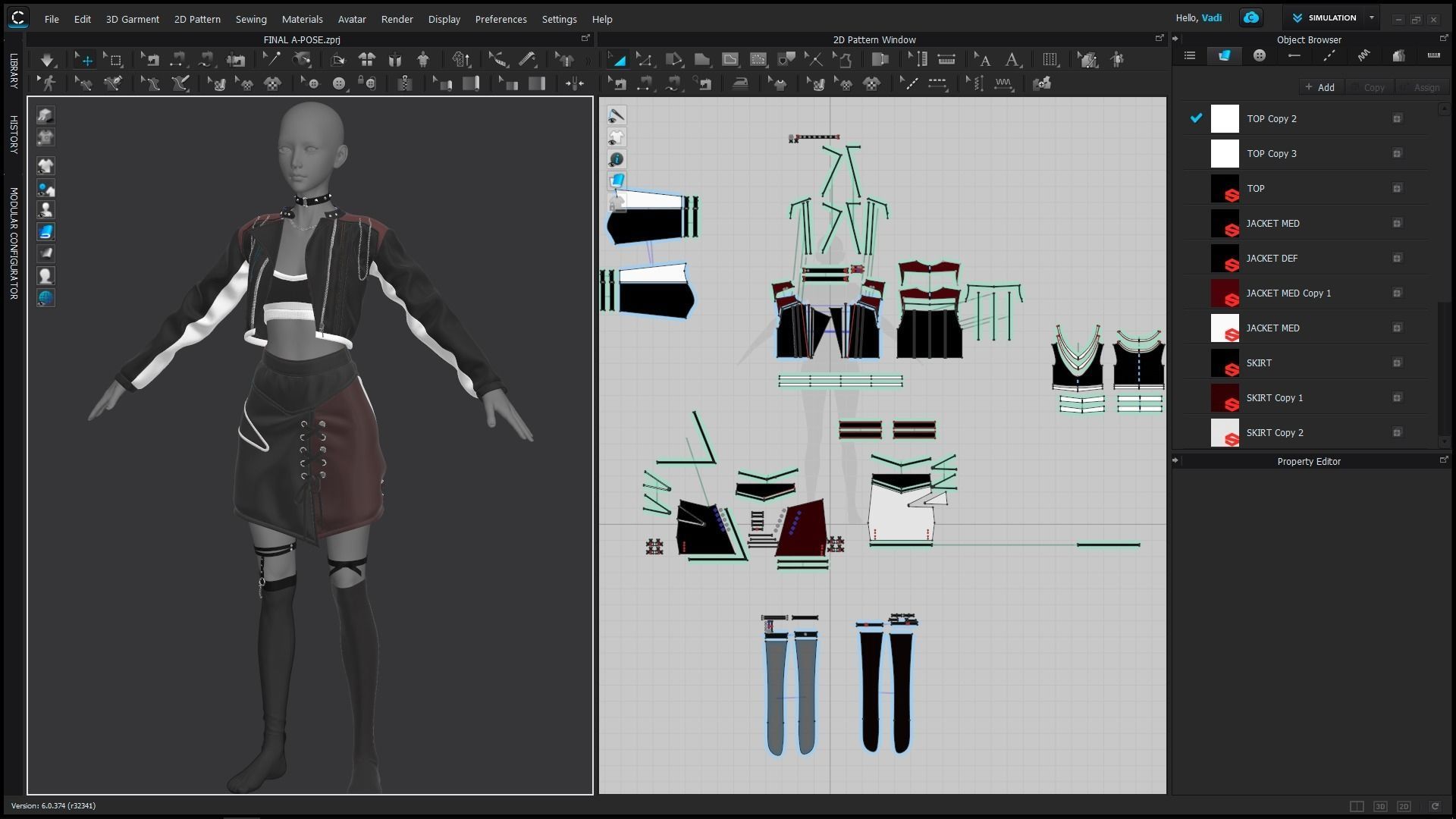Click the Copy button in Object Browser

1370,87
